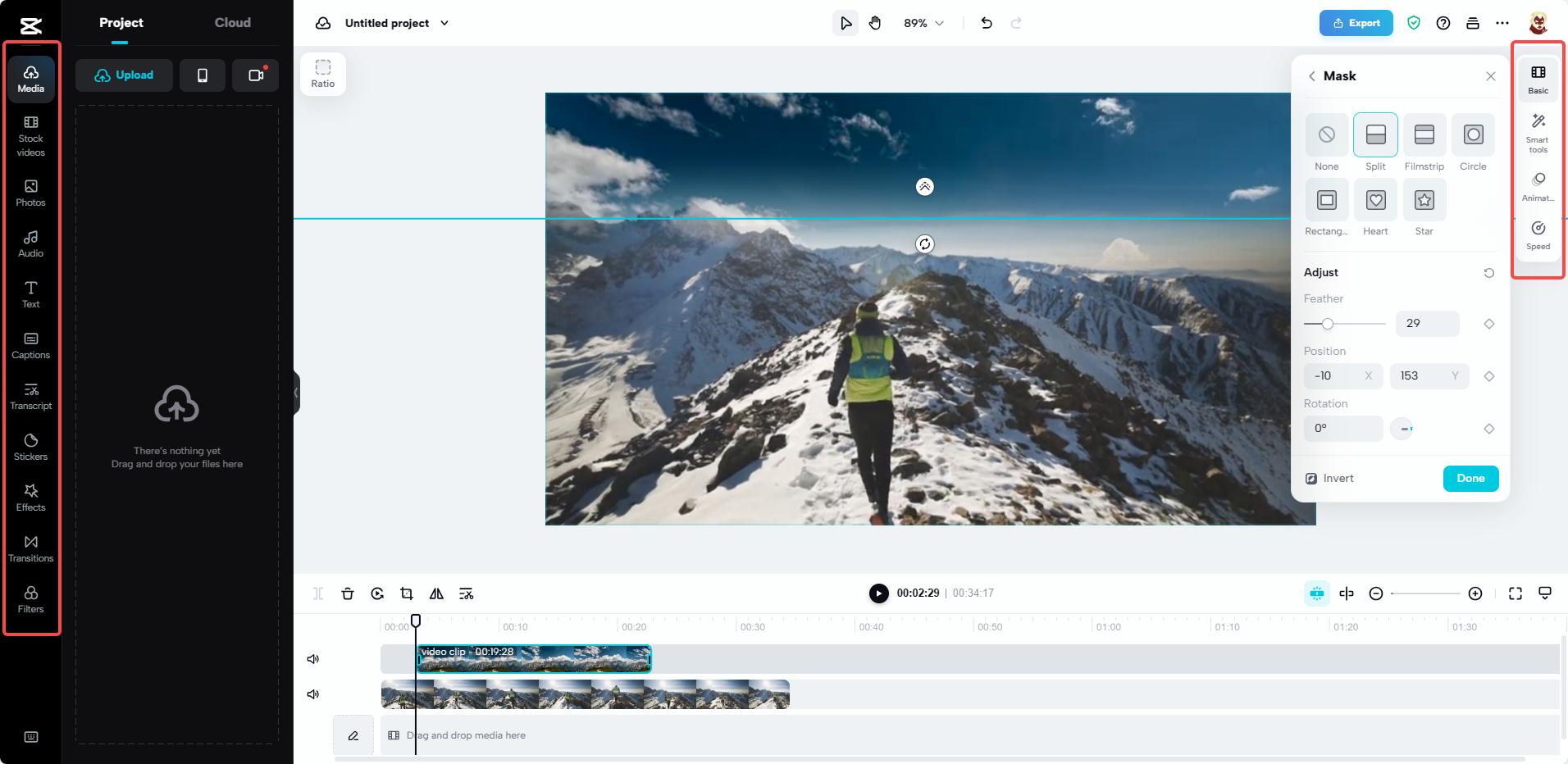The height and width of the screenshot is (764, 1568).
Task: Open the shield security icon
Action: coord(1414,23)
